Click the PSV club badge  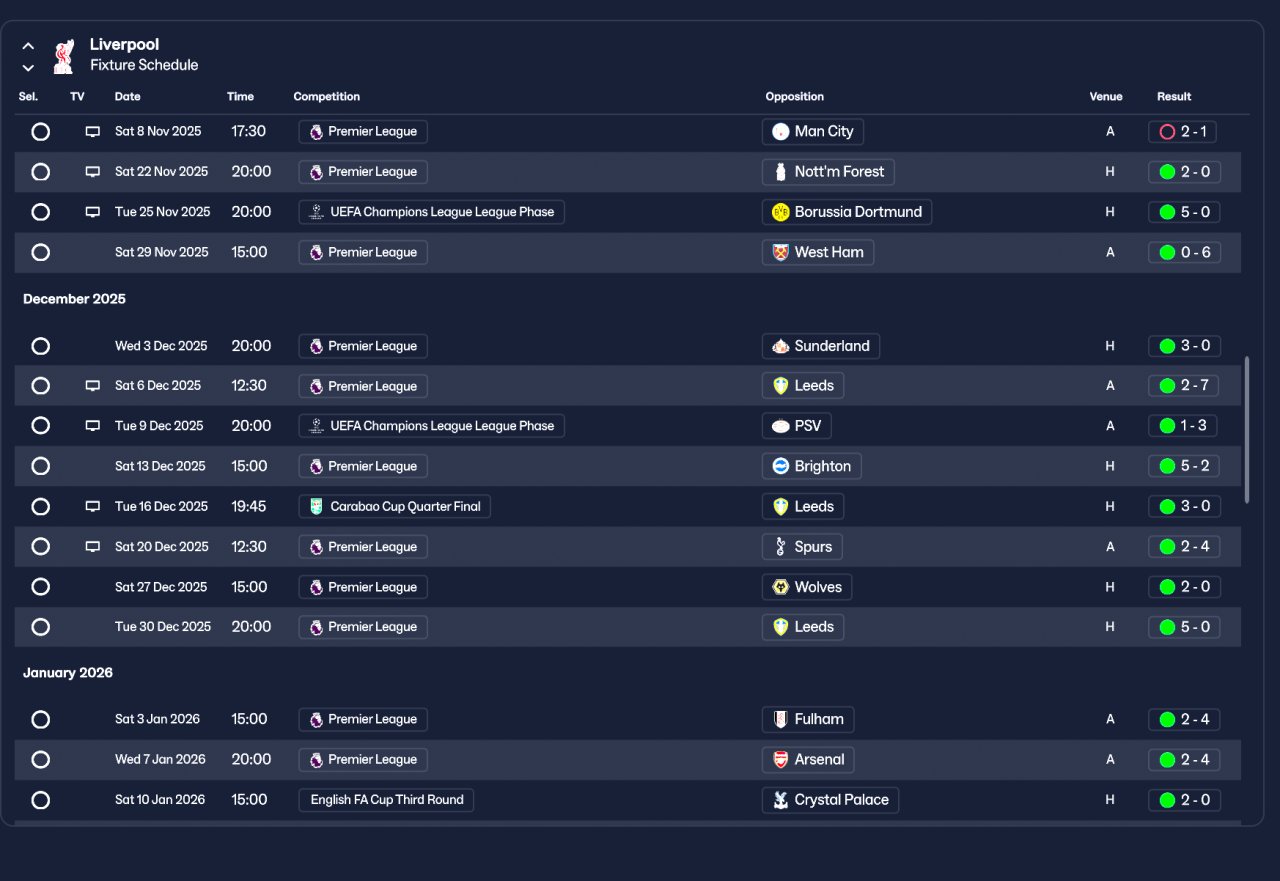[x=781, y=426]
